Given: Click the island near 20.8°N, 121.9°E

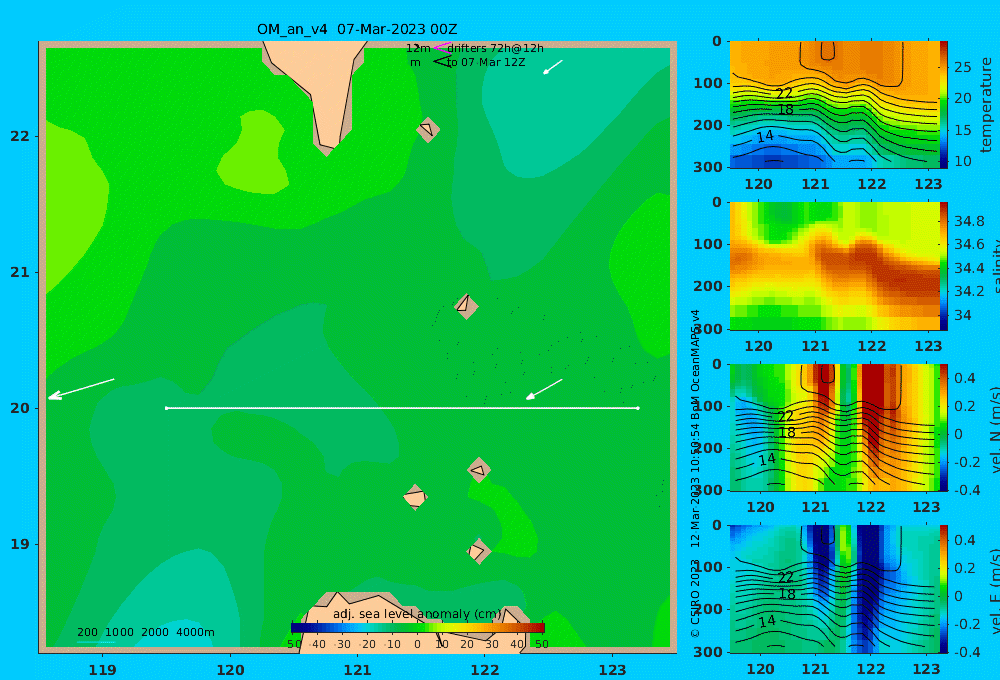Looking at the screenshot, I should [466, 306].
